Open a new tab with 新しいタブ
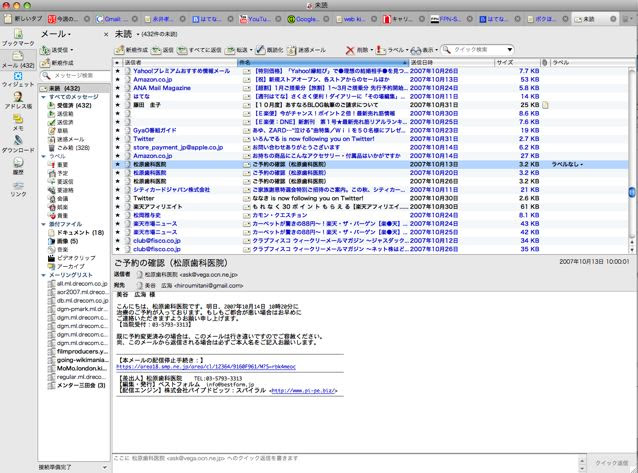This screenshot has width=638, height=473. 22,19
